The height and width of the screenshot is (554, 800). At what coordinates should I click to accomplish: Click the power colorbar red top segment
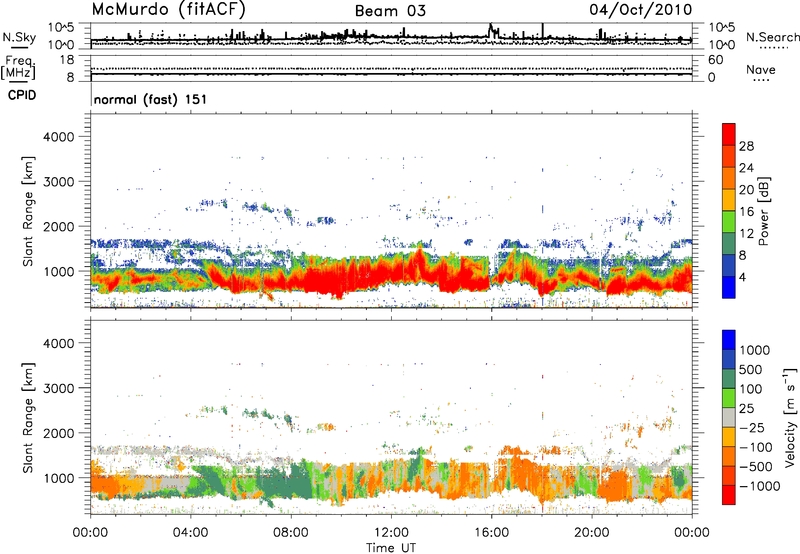pos(729,134)
